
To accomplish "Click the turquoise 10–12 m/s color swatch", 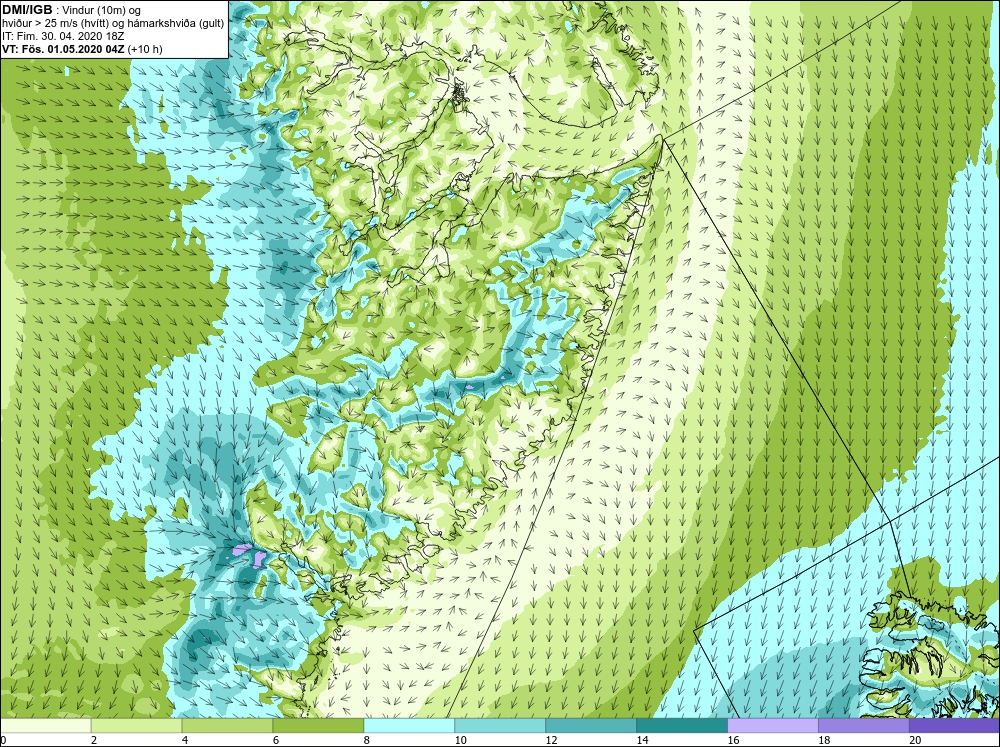I will click(500, 726).
